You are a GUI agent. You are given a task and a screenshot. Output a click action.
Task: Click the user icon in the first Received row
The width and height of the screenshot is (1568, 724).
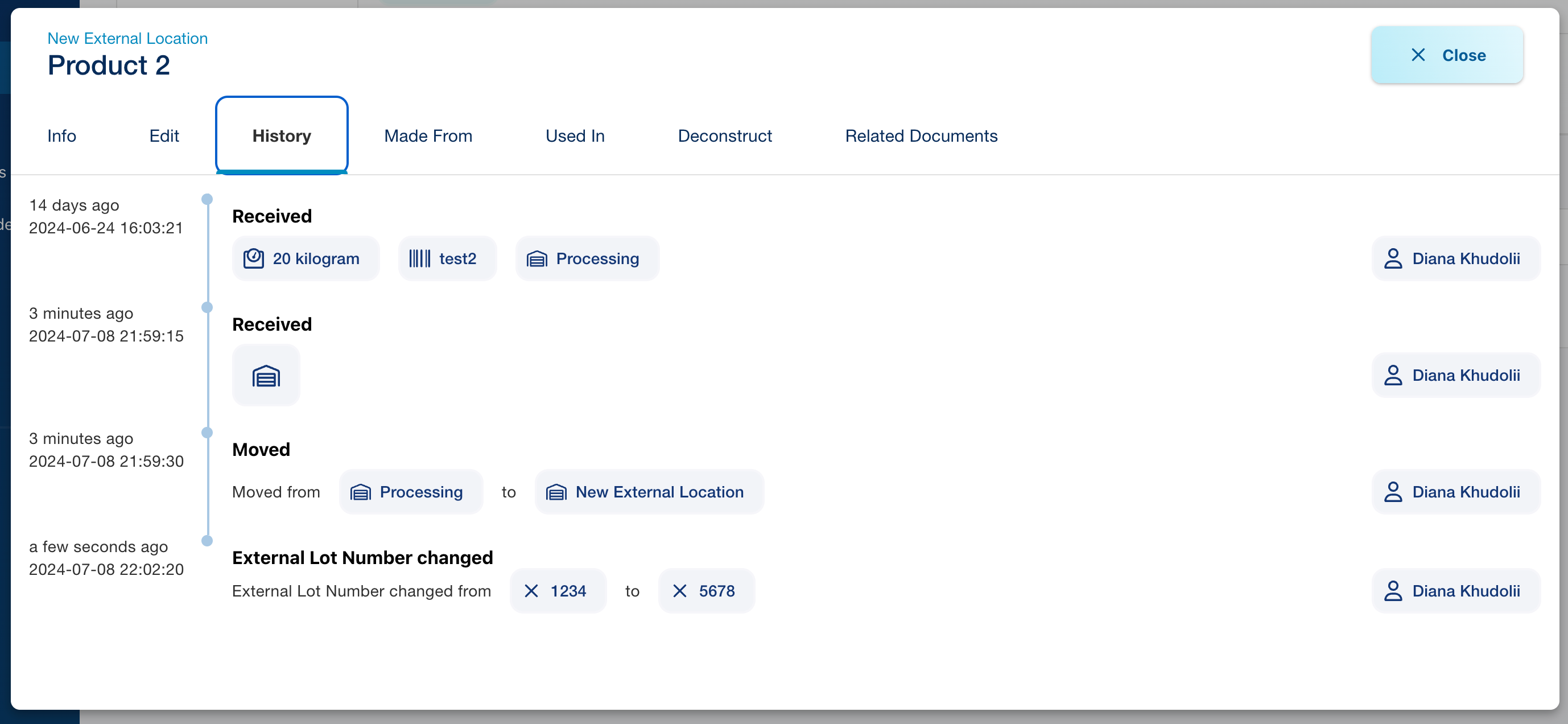1393,259
